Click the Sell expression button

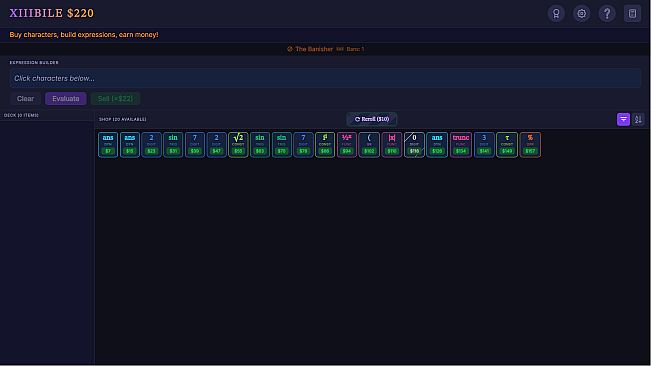click(115, 99)
